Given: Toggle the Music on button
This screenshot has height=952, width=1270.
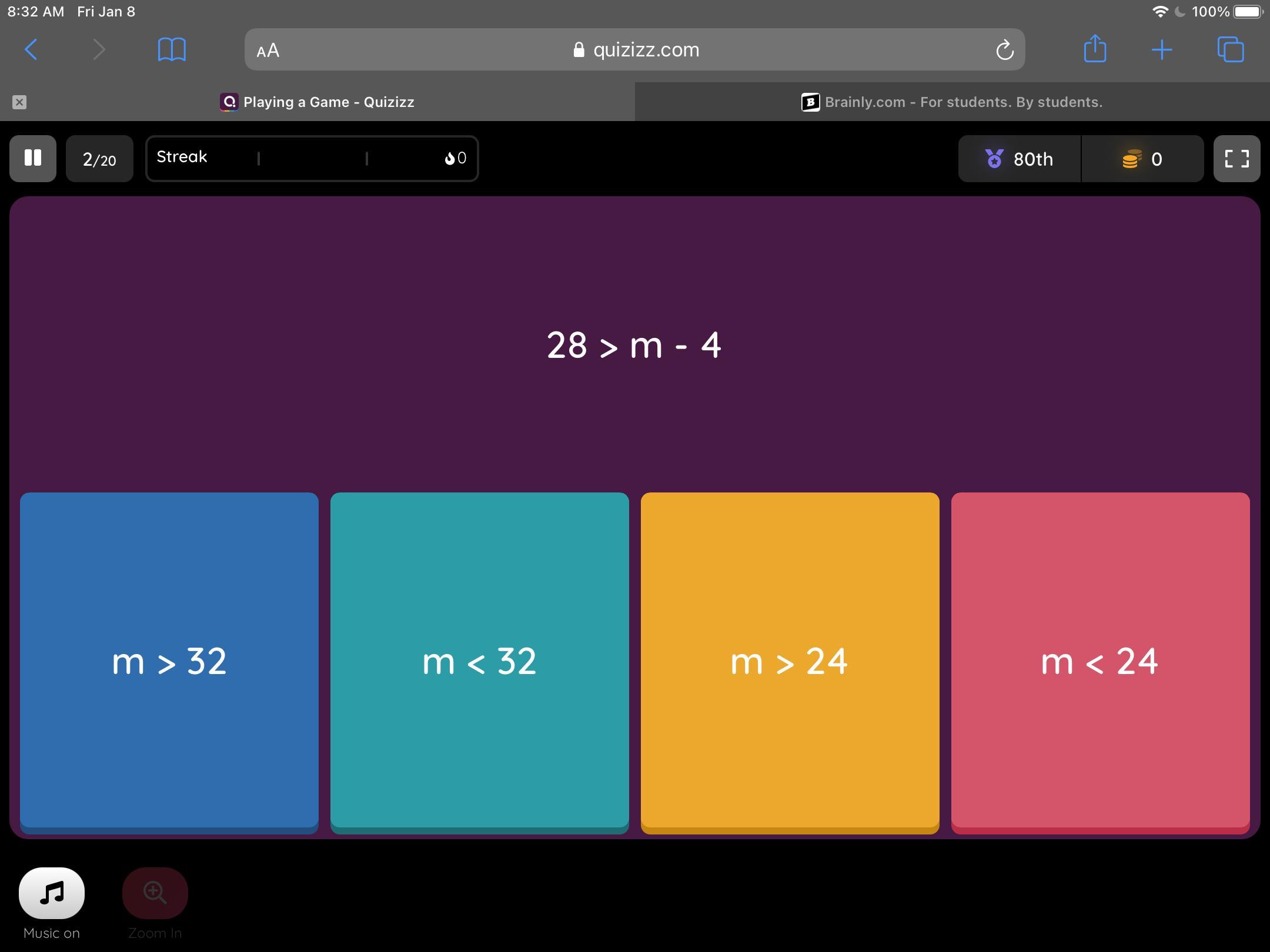Looking at the screenshot, I should pos(52,893).
